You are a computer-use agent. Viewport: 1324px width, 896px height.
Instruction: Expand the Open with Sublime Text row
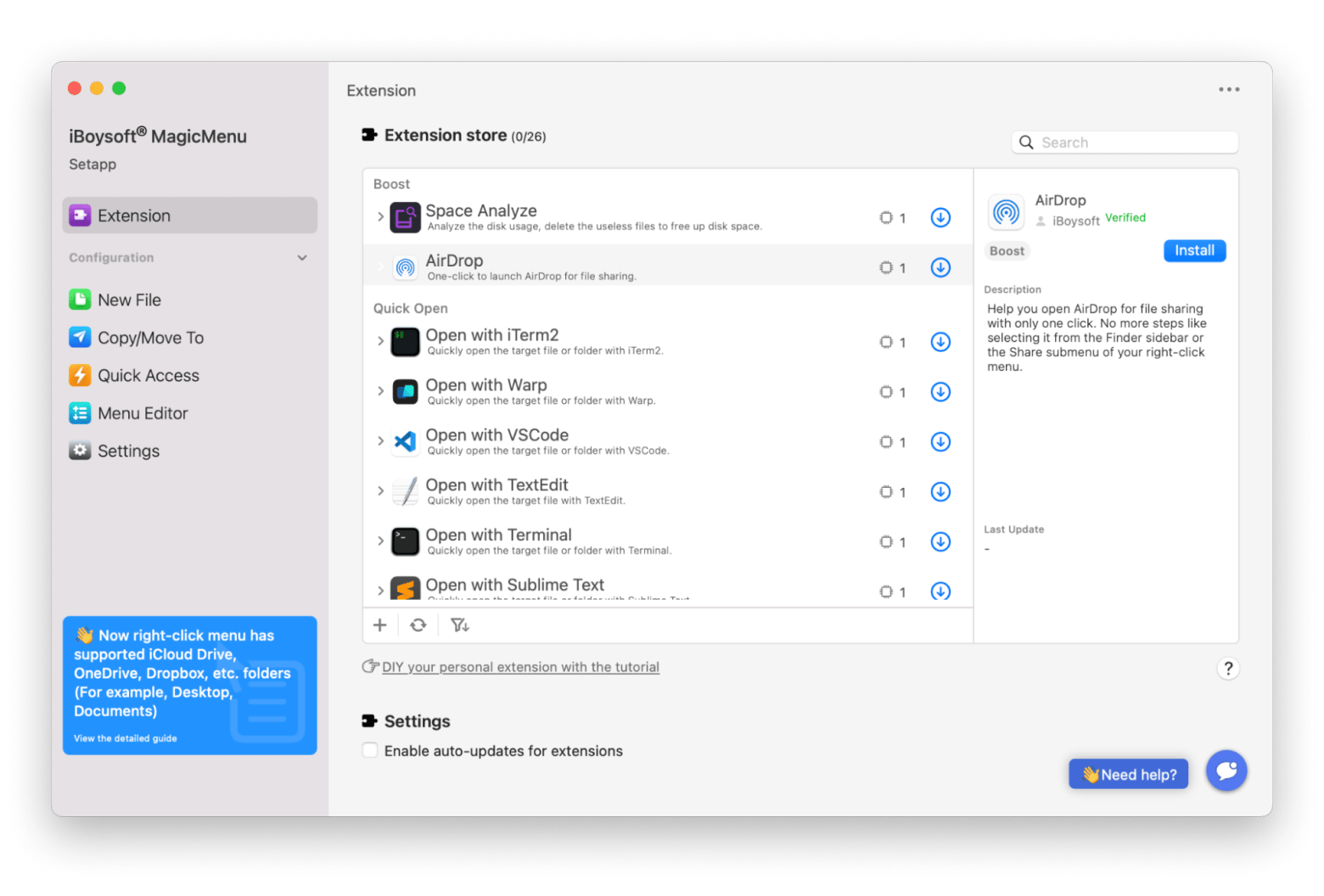pyautogui.click(x=380, y=591)
